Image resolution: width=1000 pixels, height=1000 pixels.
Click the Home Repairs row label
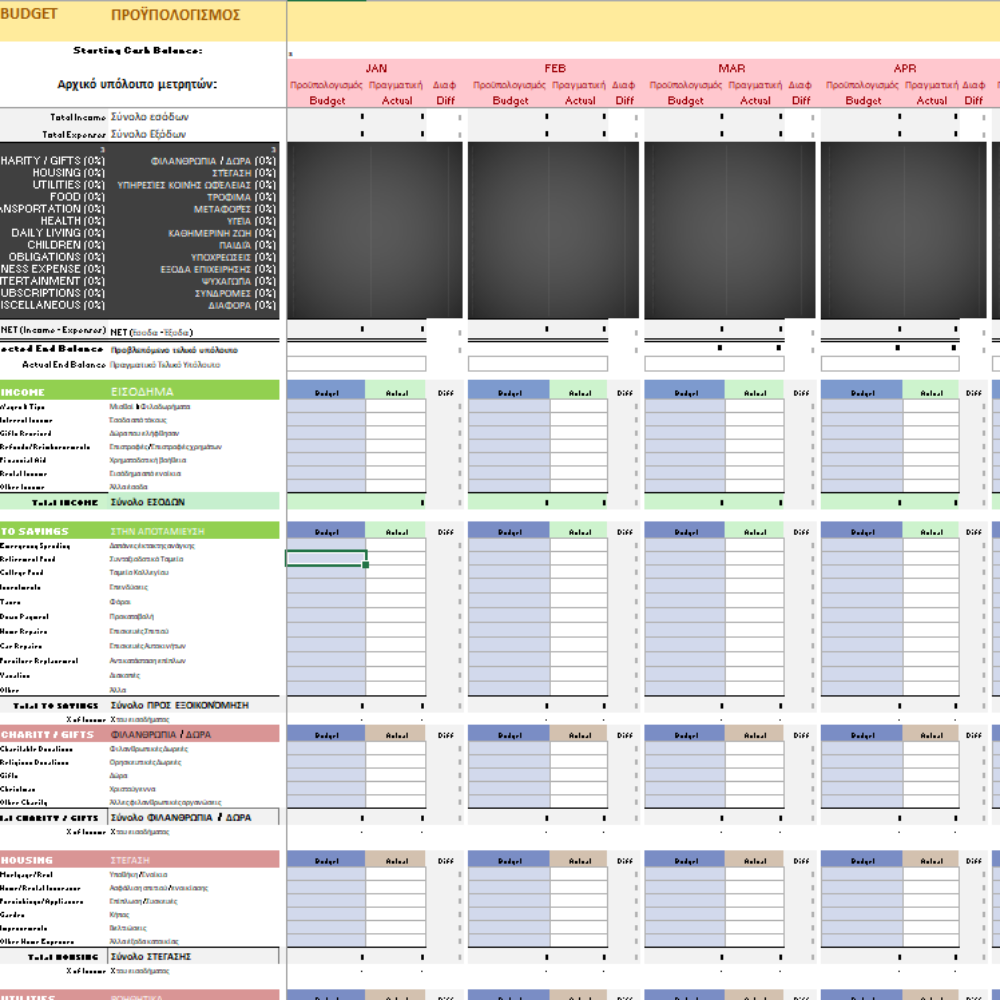[24, 631]
